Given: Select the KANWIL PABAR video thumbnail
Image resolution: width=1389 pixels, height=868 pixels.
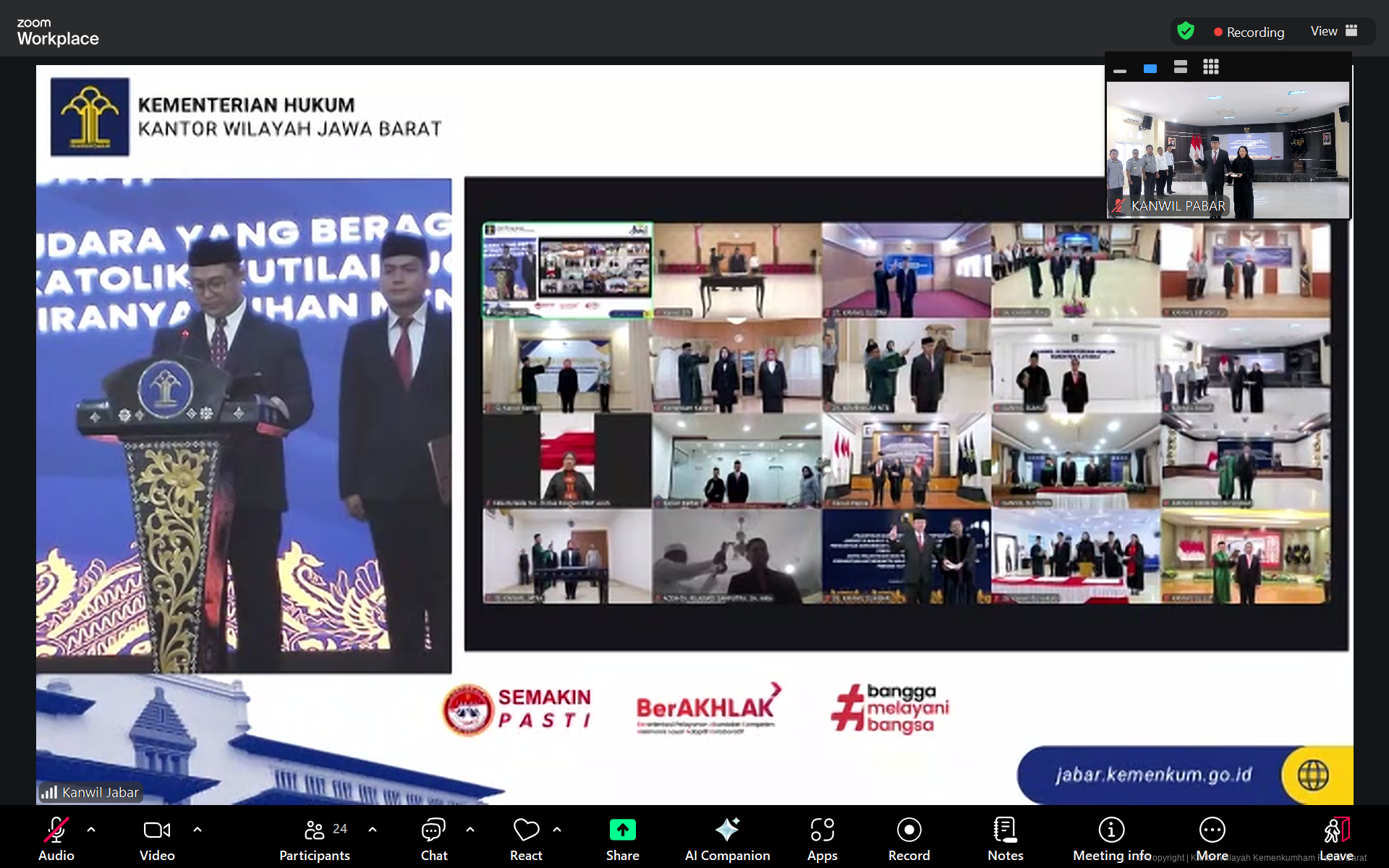Looking at the screenshot, I should tap(1228, 148).
